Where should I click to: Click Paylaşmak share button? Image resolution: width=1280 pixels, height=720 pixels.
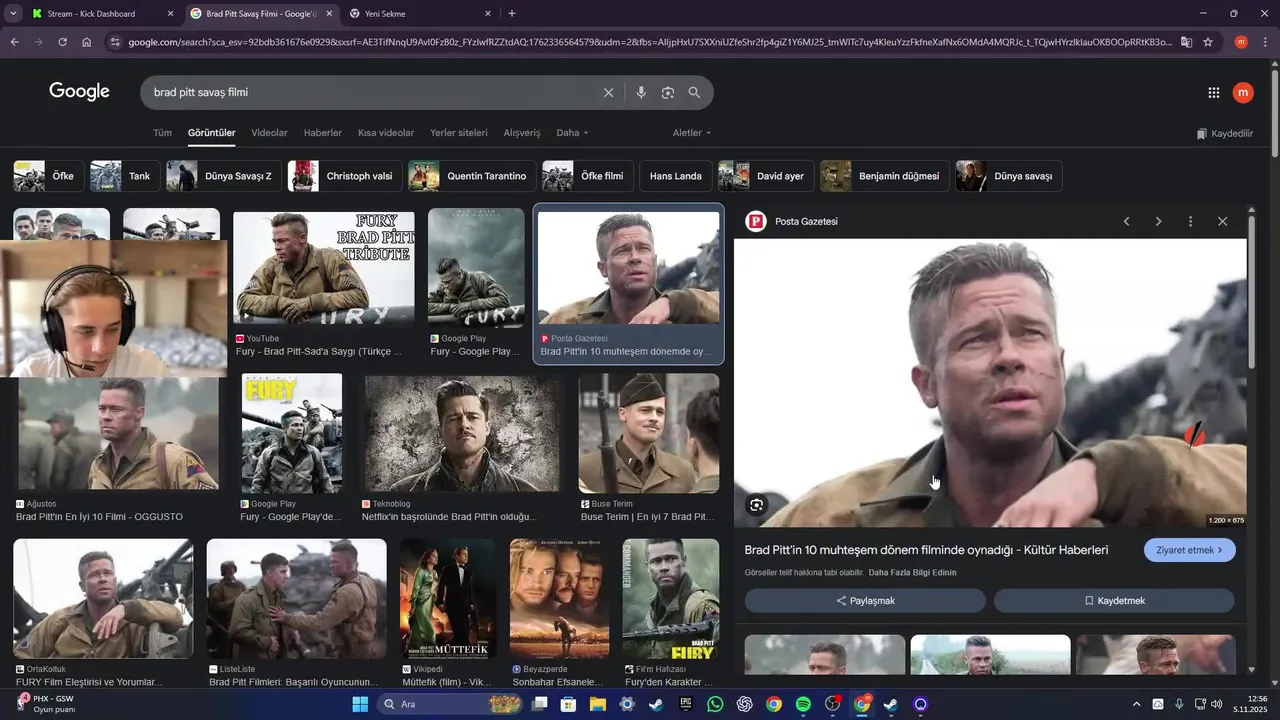(x=865, y=600)
